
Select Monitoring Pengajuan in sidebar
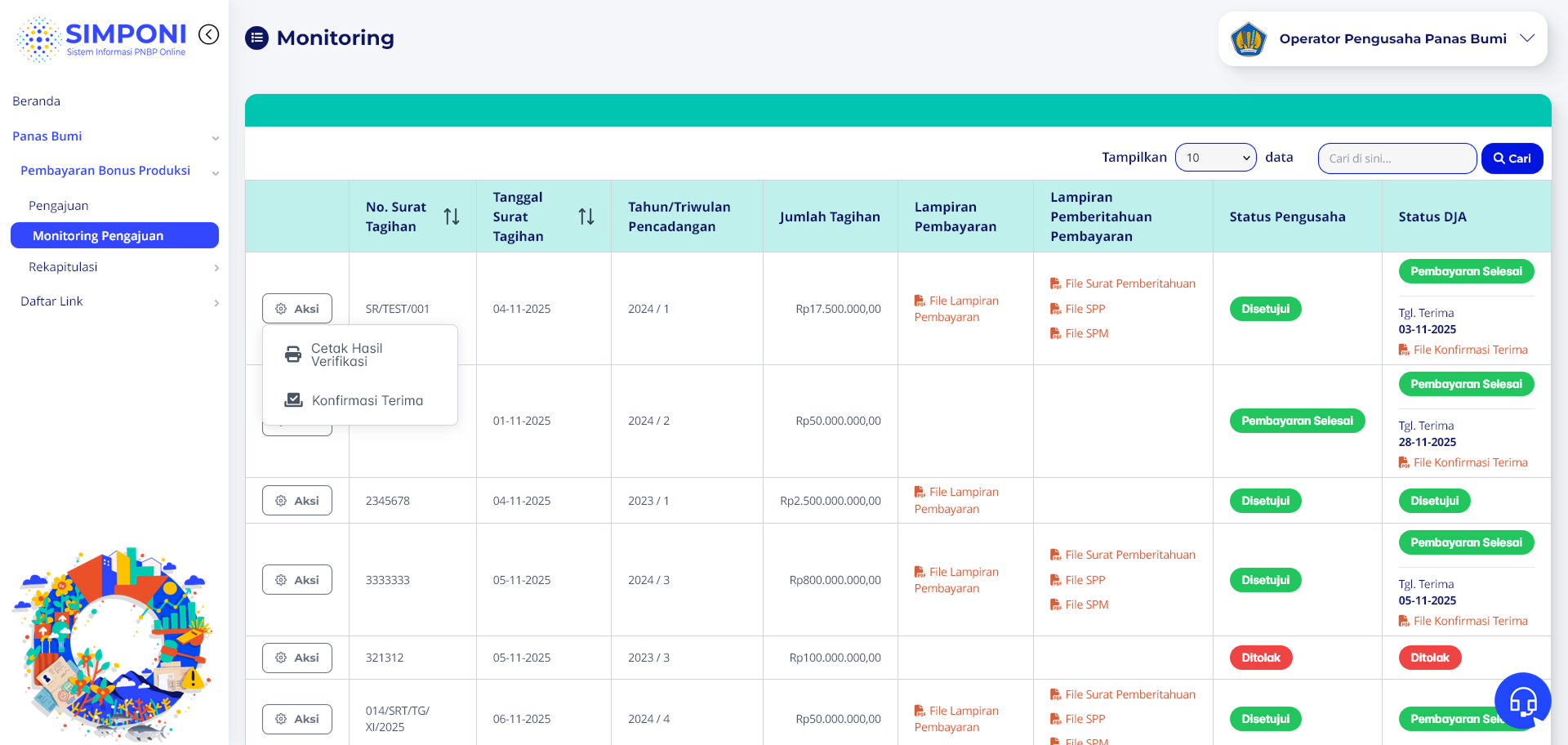click(x=114, y=235)
